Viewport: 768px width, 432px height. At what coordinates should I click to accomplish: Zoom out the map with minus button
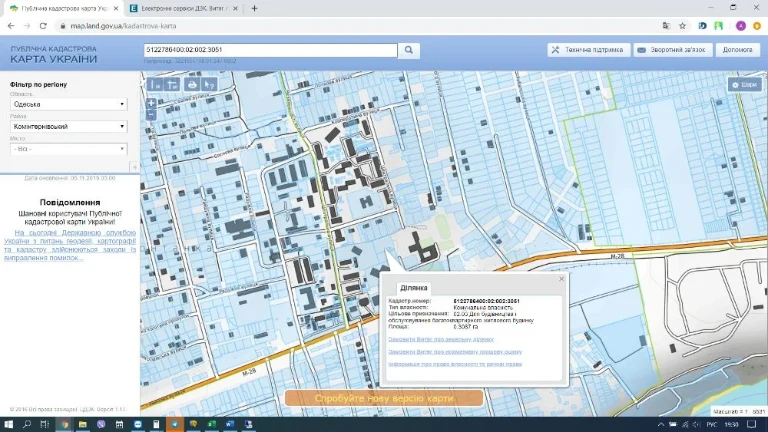pyautogui.click(x=151, y=115)
